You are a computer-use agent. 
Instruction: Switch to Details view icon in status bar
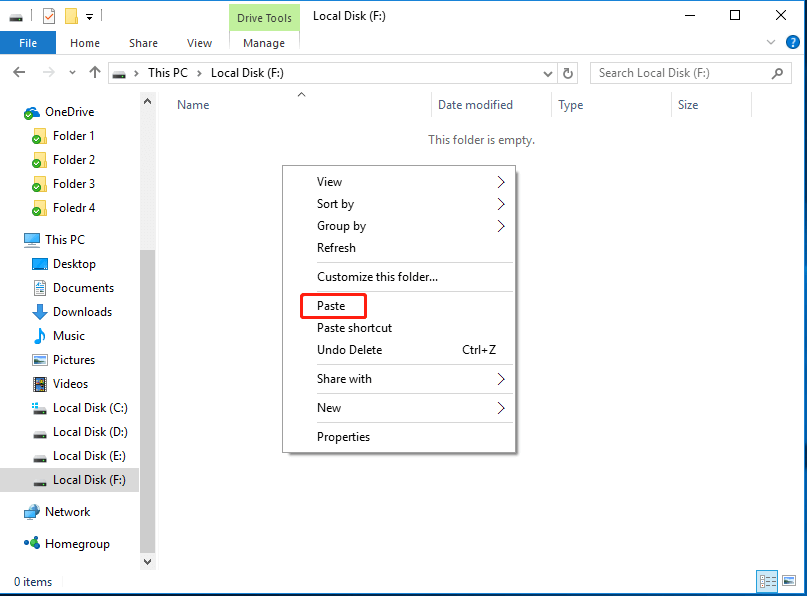[767, 580]
